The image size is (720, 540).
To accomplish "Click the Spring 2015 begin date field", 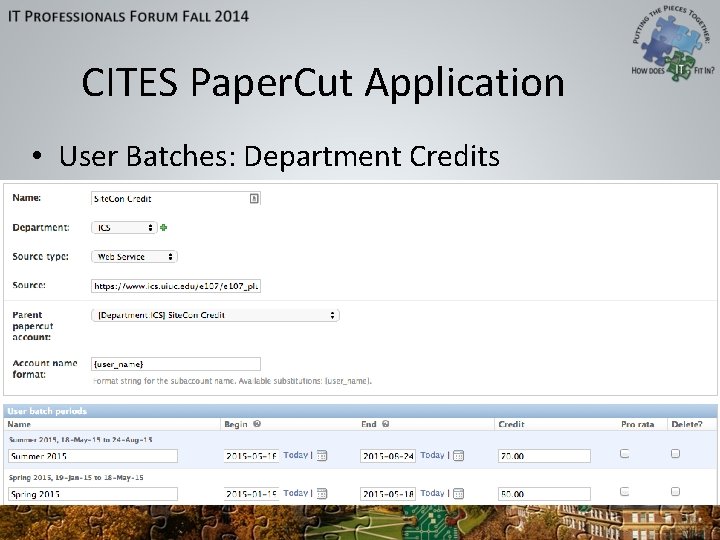I will click(251, 494).
